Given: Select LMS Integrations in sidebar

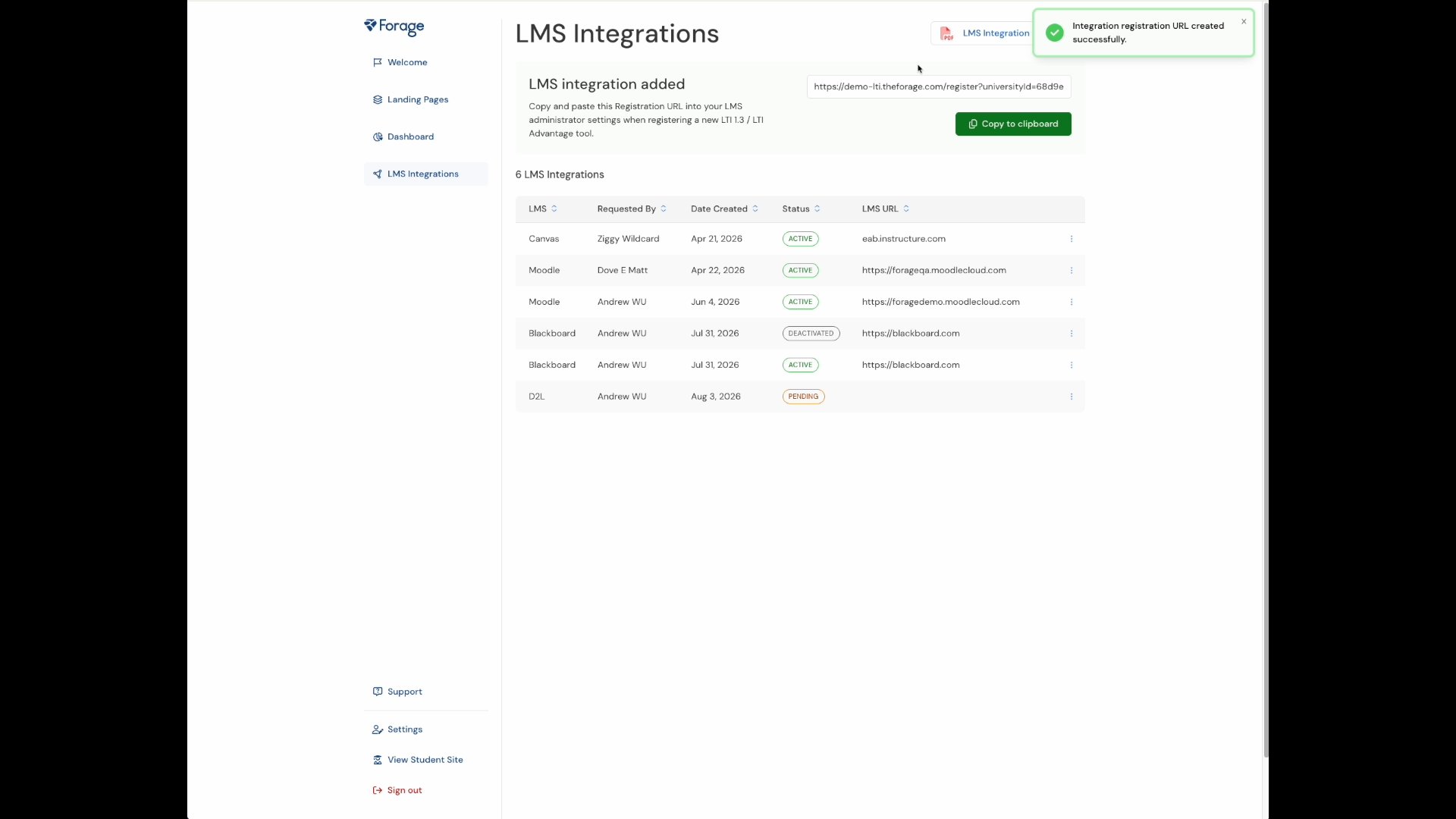Looking at the screenshot, I should click(x=425, y=174).
